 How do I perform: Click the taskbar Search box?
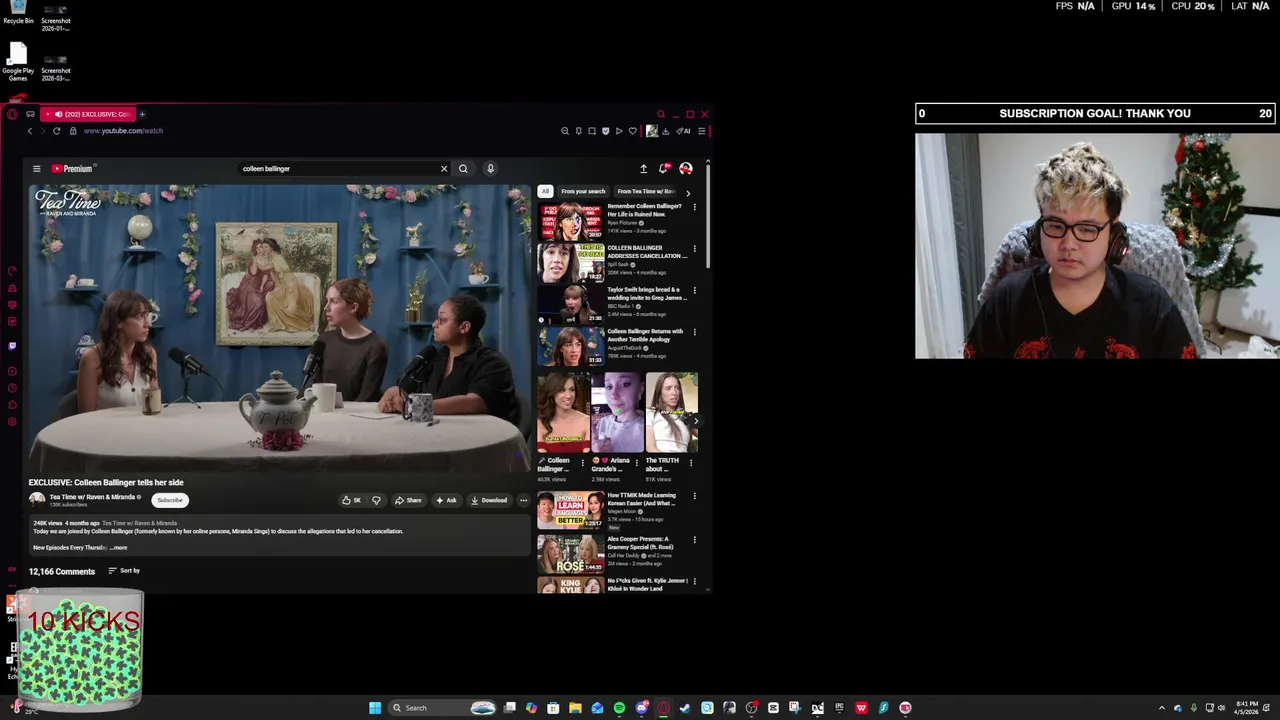[442, 708]
